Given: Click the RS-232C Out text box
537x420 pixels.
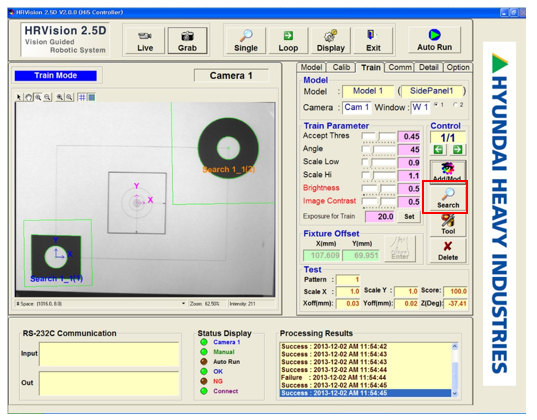Looking at the screenshot, I should (x=109, y=384).
